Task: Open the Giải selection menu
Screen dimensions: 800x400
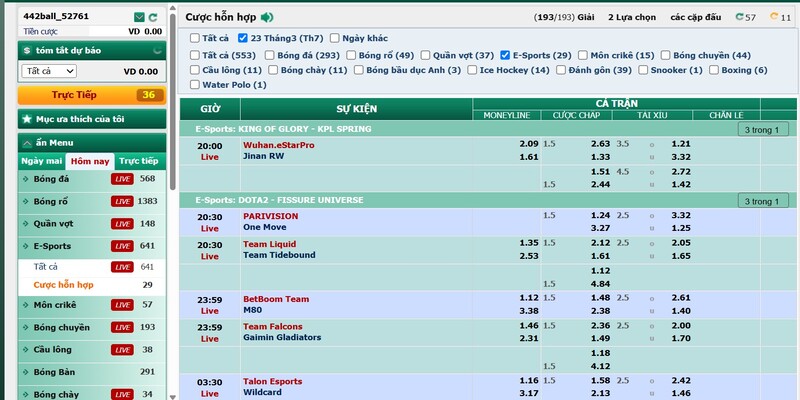Action: [564, 17]
